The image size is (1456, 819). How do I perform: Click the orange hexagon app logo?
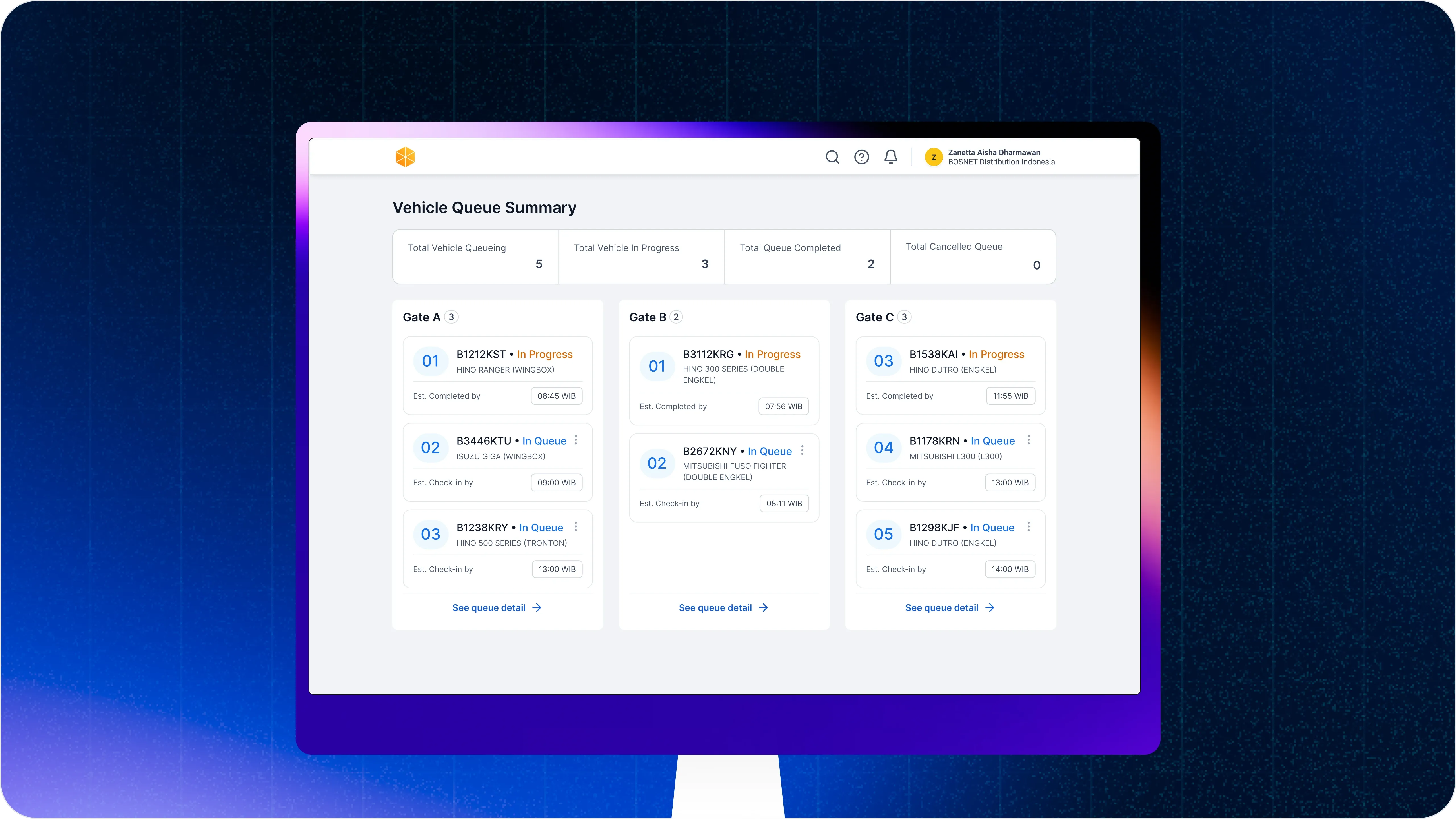[x=405, y=157]
